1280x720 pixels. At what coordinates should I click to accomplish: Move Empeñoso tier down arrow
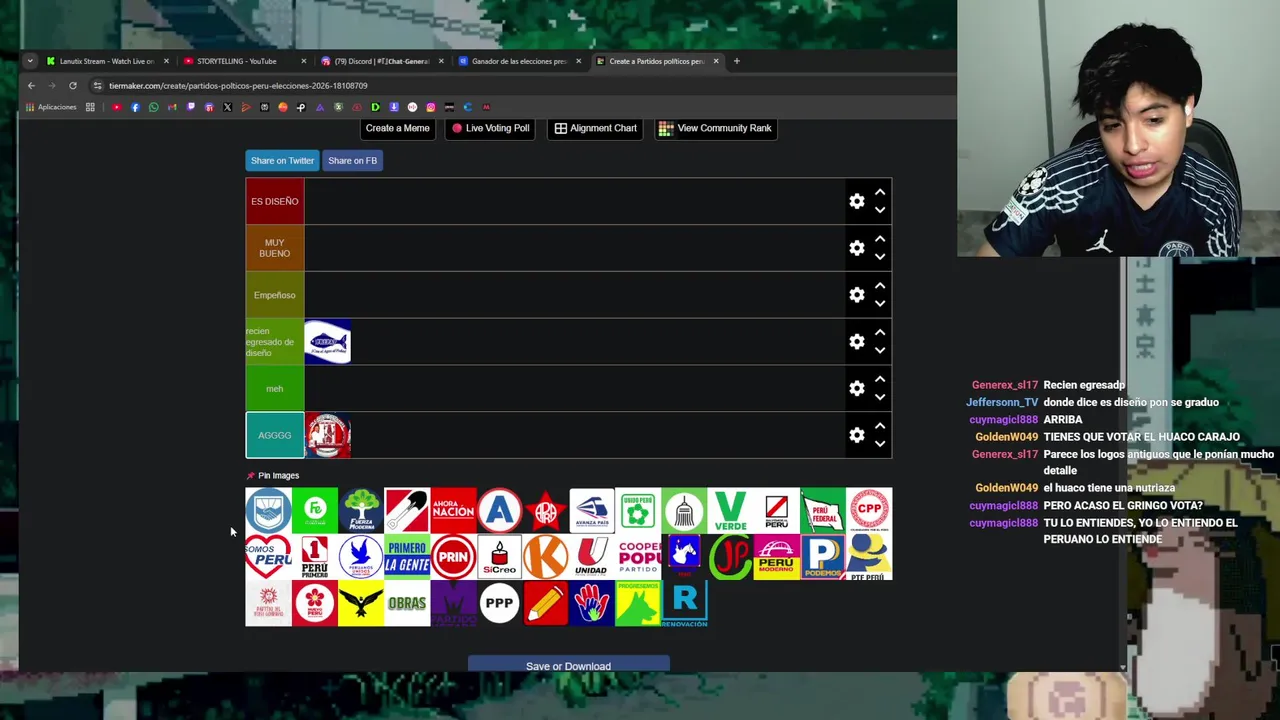pyautogui.click(x=880, y=304)
